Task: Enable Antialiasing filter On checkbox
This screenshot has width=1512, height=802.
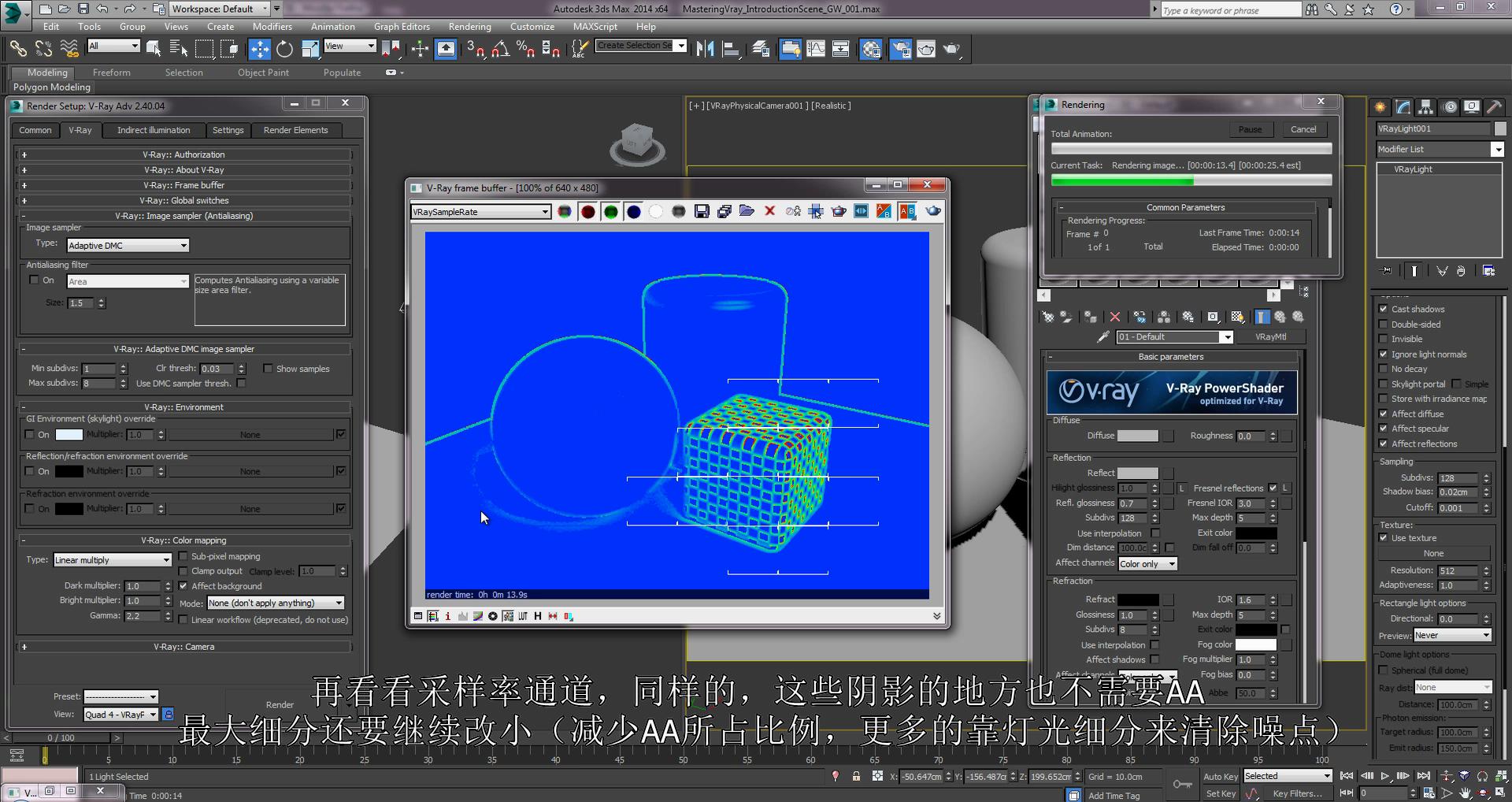Action: [34, 280]
